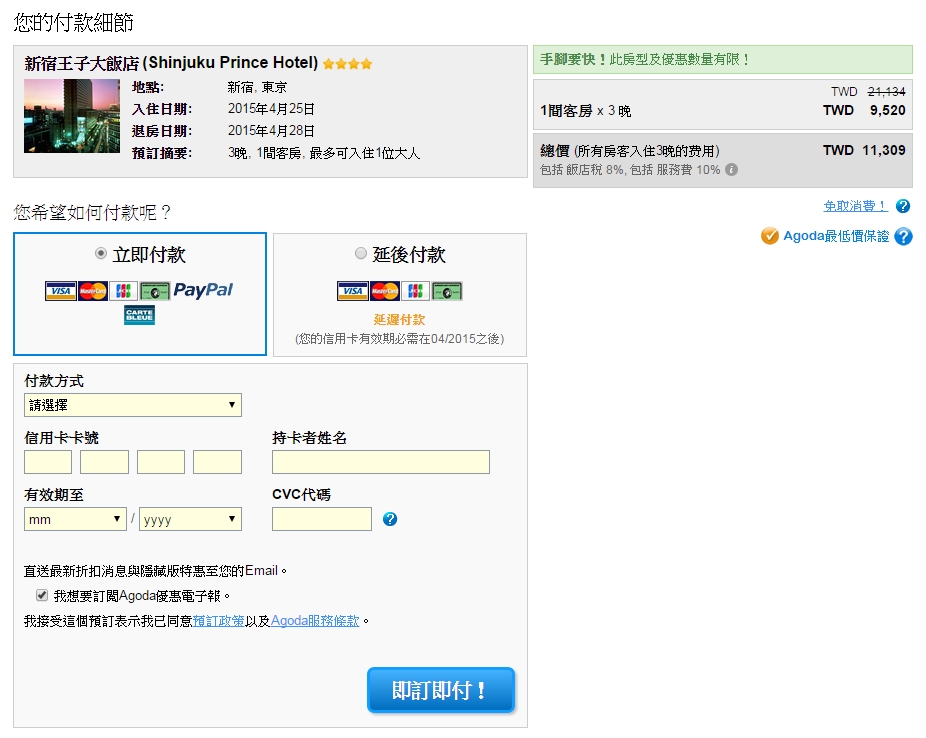Open the Agoda服務條款 link
Image resolution: width=926 pixels, height=738 pixels.
coord(315,621)
